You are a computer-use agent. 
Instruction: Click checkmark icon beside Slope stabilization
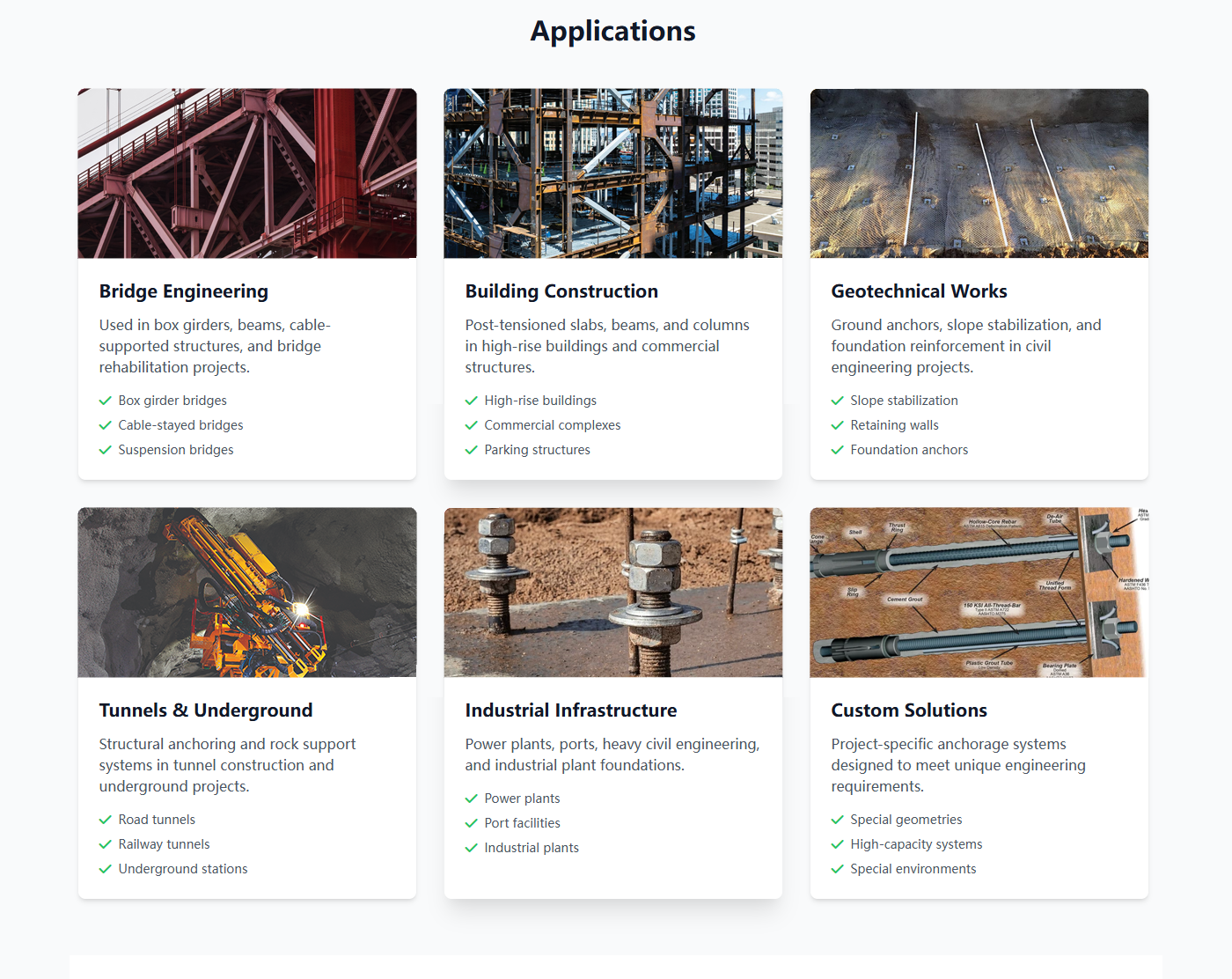point(838,401)
